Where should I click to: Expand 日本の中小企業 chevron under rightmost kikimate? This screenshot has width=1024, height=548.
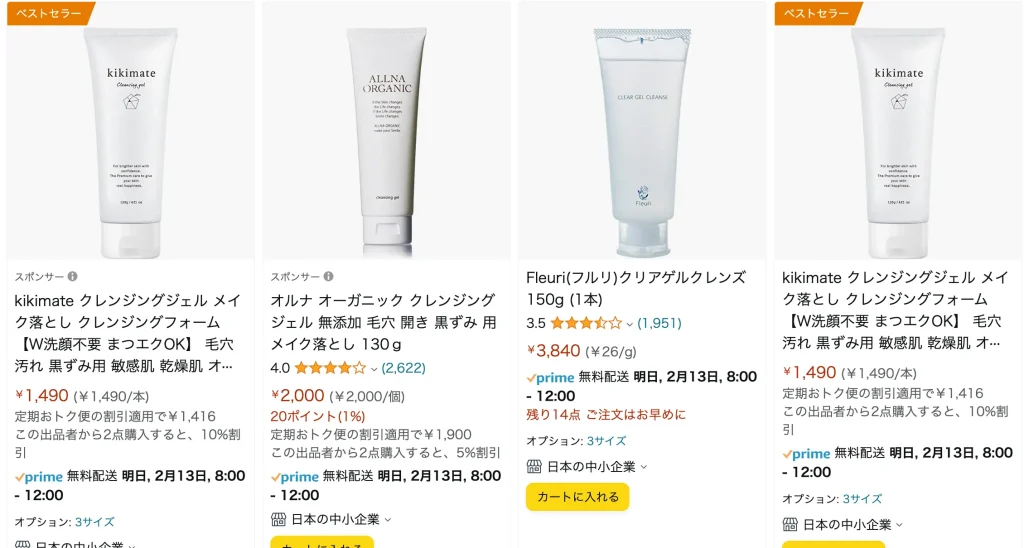pos(899,524)
